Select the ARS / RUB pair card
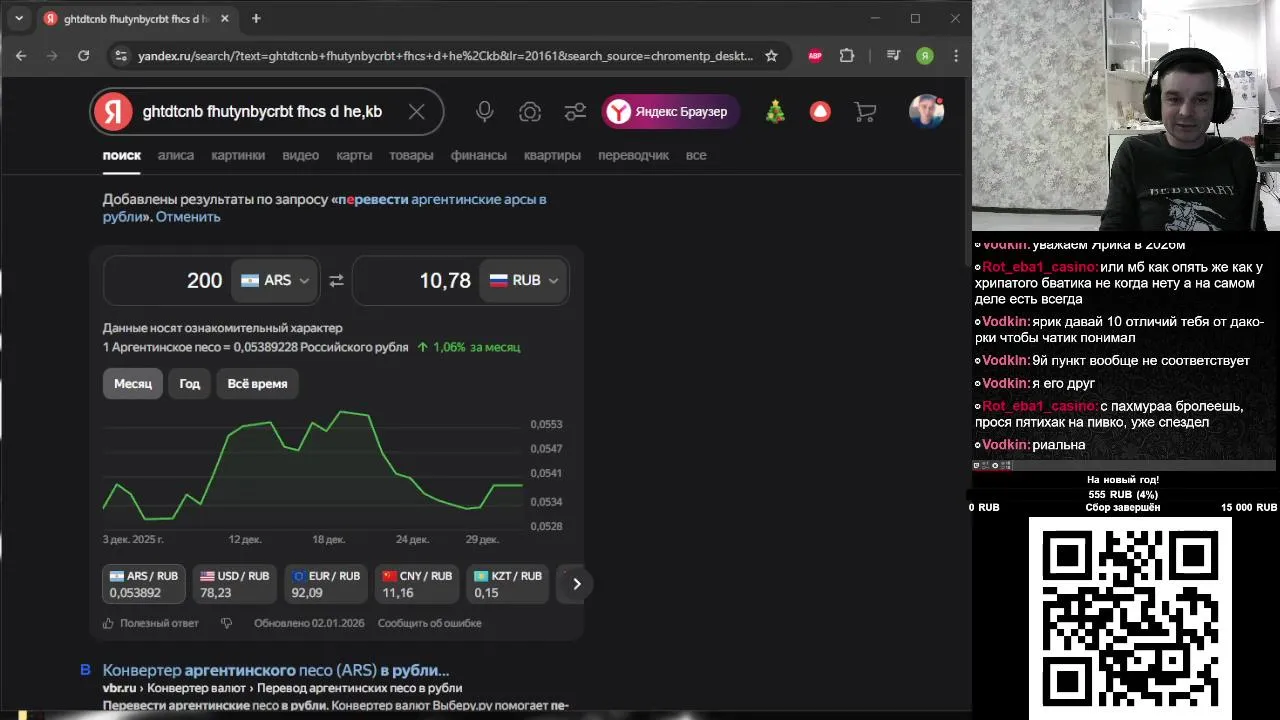 coord(144,584)
